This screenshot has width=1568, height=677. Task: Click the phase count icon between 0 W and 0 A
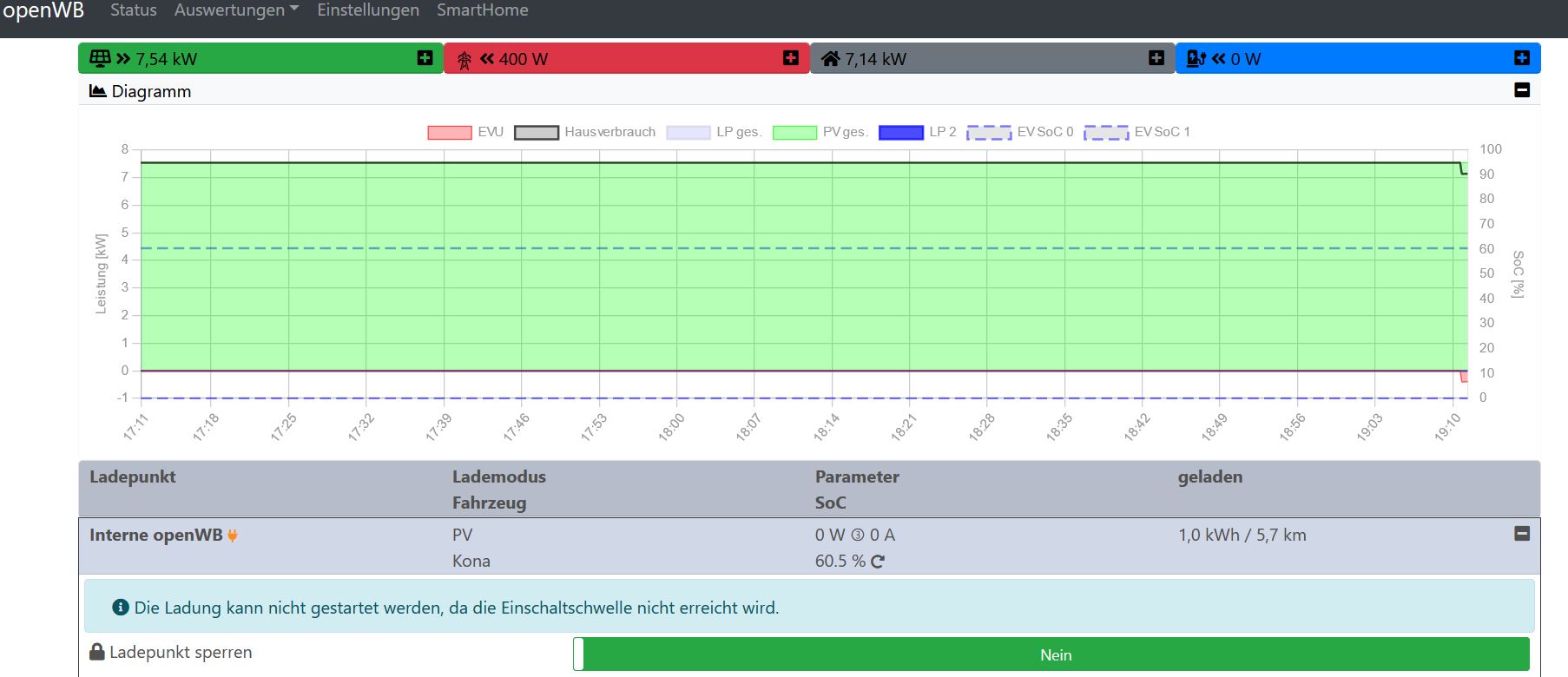pyautogui.click(x=858, y=536)
